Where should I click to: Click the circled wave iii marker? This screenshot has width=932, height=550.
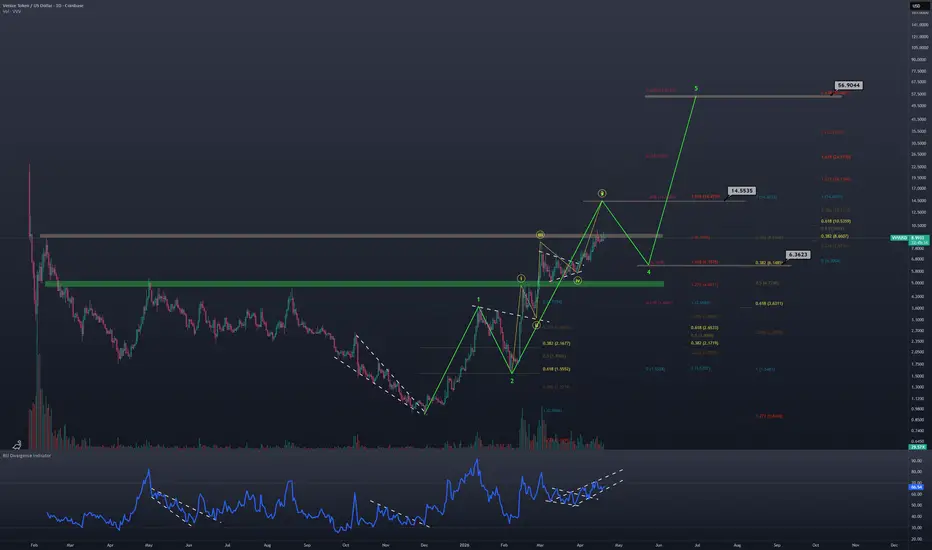540,235
